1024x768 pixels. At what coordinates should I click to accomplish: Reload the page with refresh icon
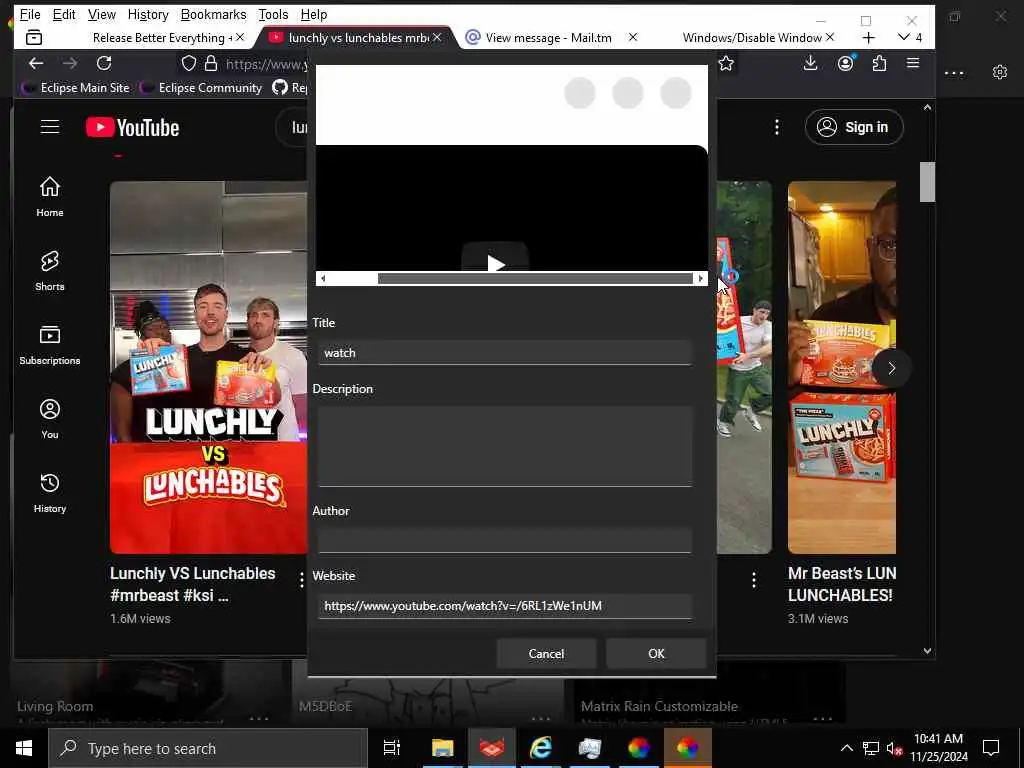104,63
